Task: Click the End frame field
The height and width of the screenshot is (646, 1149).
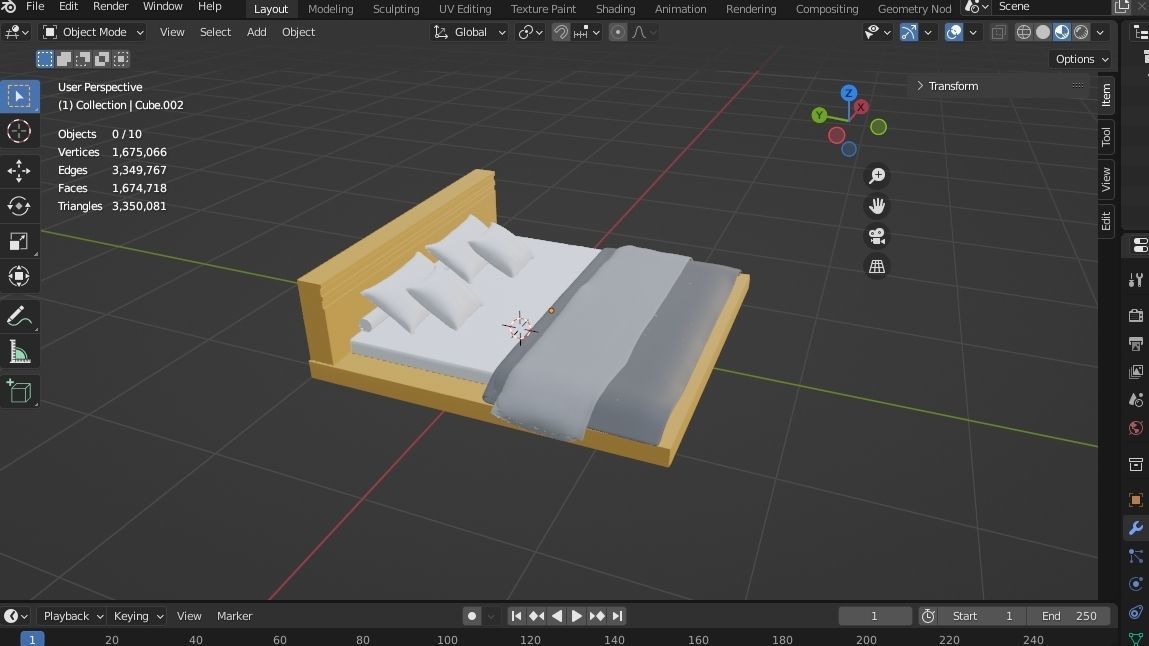Action: click(x=1068, y=616)
